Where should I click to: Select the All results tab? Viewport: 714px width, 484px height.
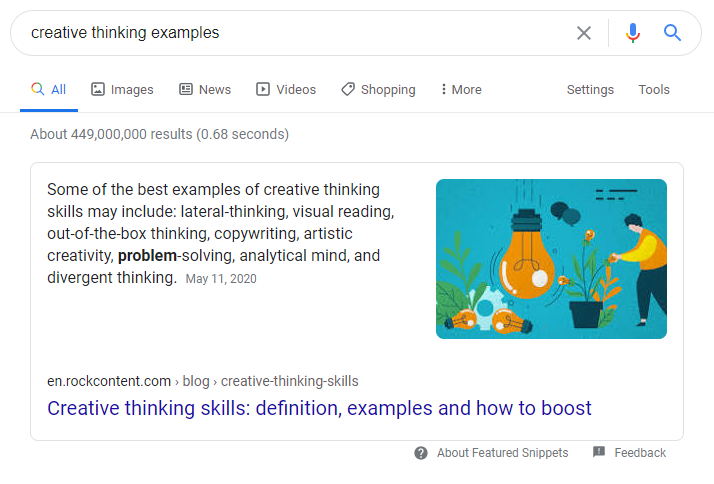(49, 89)
